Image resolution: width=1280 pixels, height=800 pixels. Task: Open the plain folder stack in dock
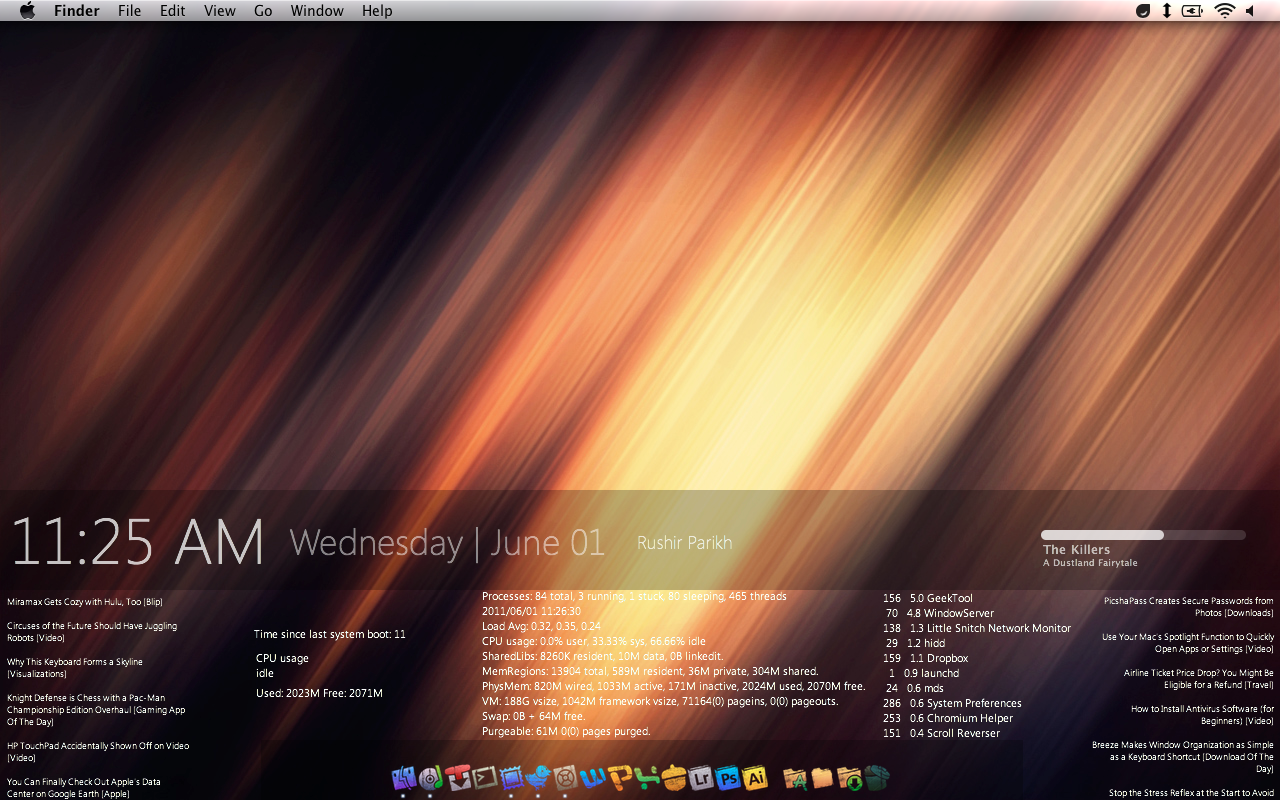point(822,777)
